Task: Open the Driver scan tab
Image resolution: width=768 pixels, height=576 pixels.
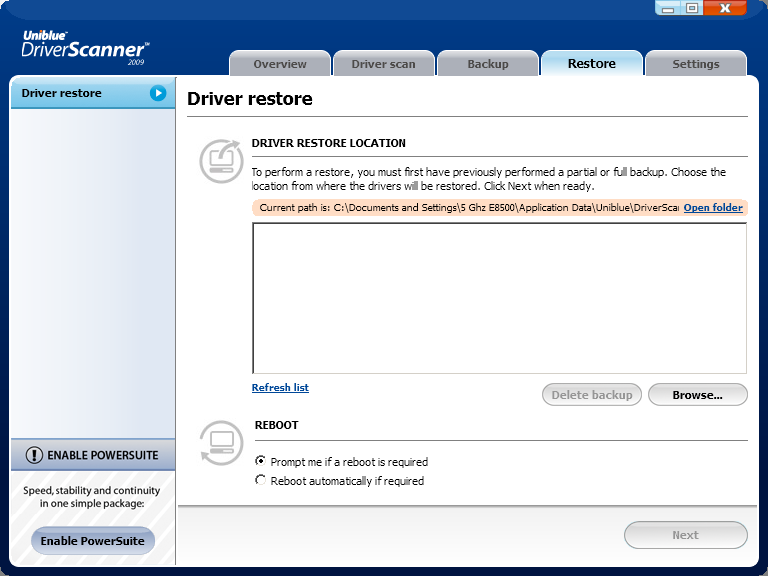Action: click(x=383, y=64)
